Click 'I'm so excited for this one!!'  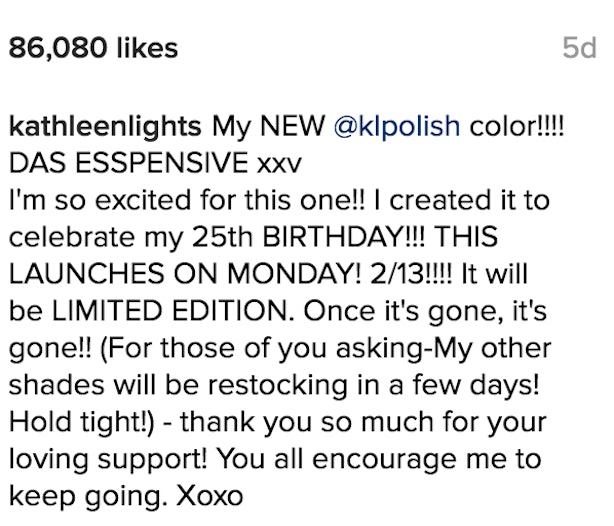(187, 200)
